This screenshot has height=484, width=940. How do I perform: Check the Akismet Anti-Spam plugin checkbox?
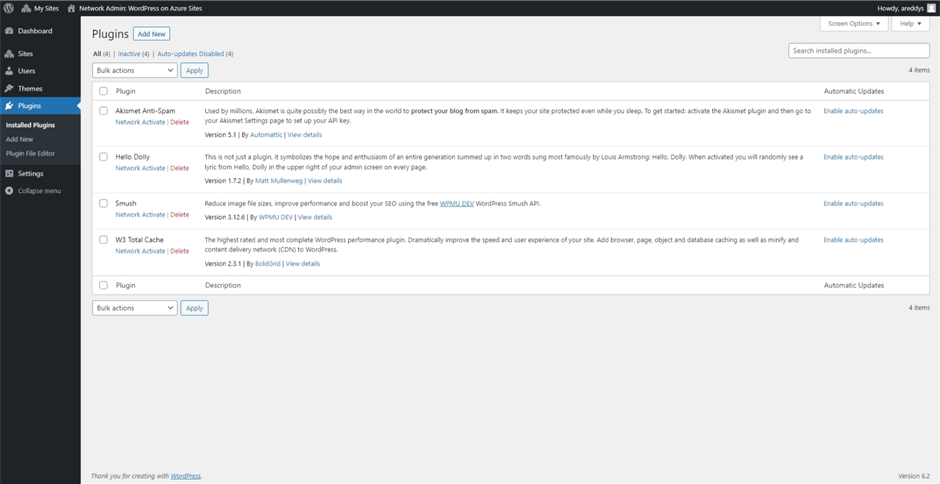tap(103, 111)
